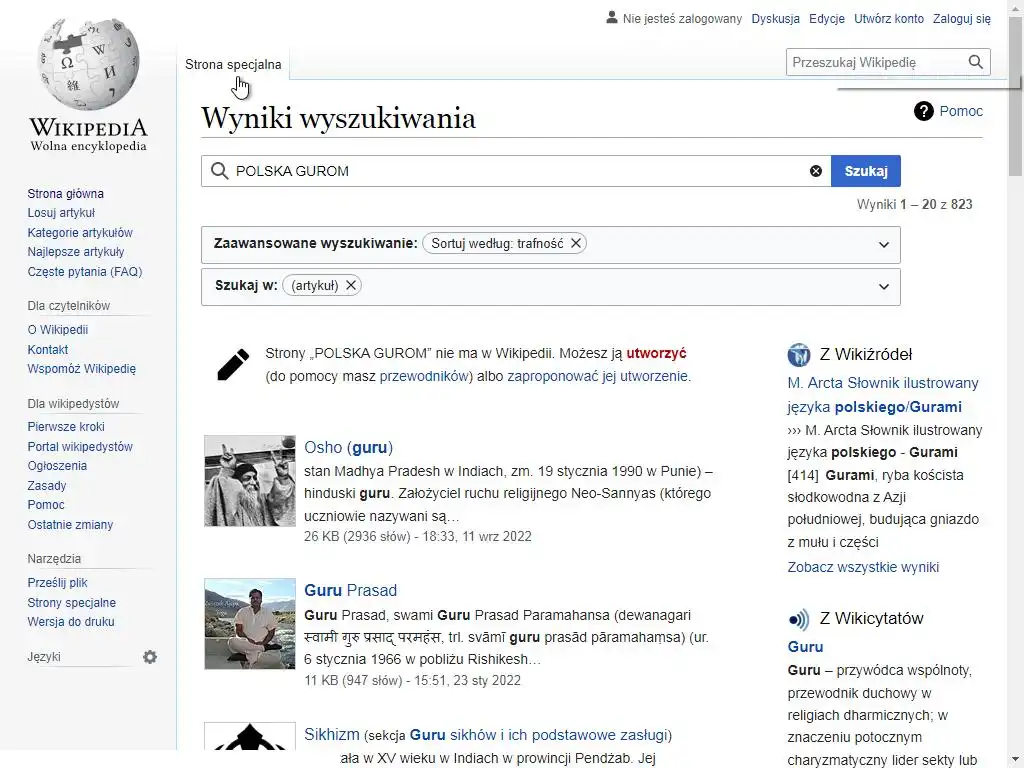Open 'O Wikipedii' in the sidebar
Screen dimensions: 1024x768
[57, 330]
